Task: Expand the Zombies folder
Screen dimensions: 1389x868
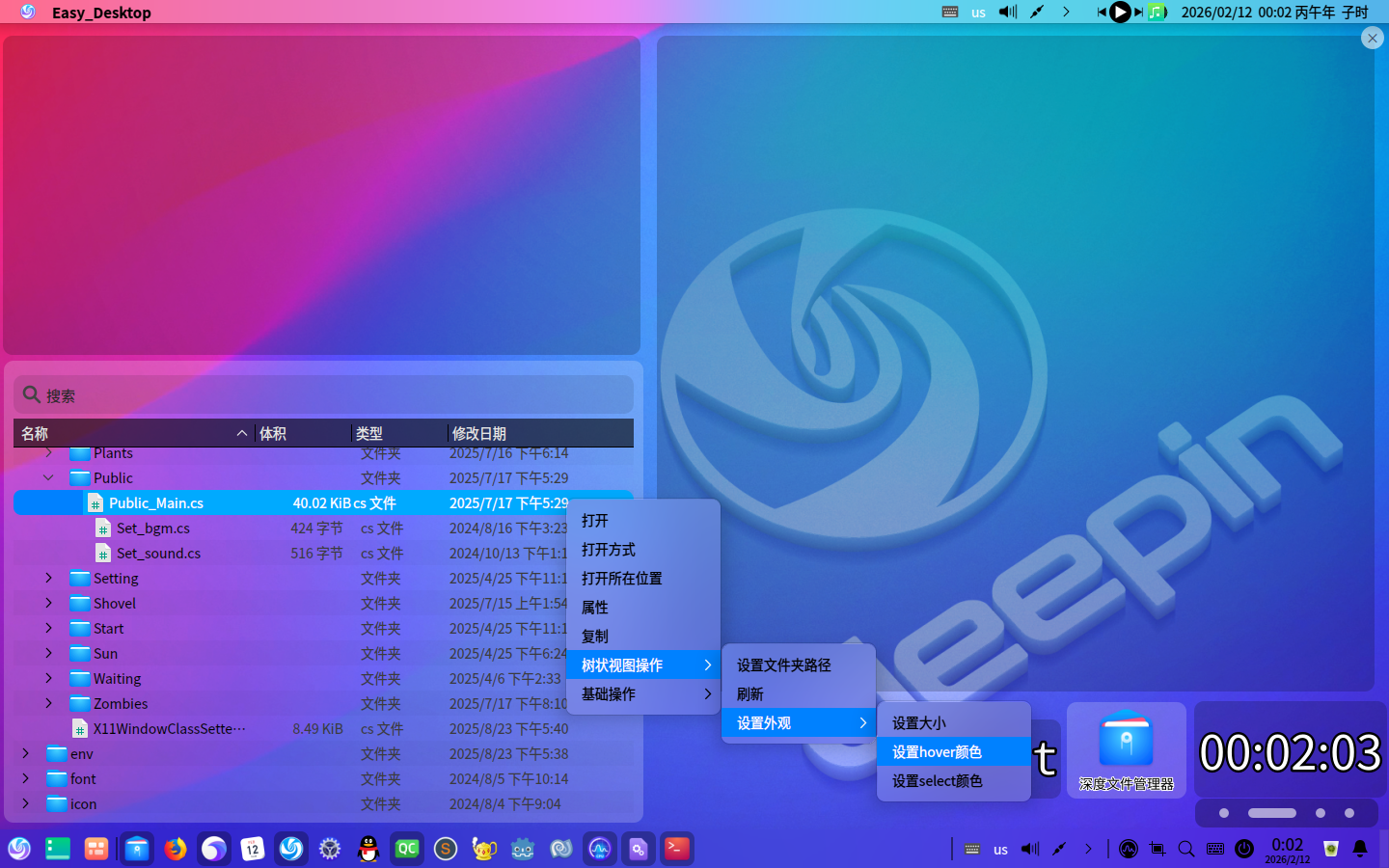Action: coord(48,703)
